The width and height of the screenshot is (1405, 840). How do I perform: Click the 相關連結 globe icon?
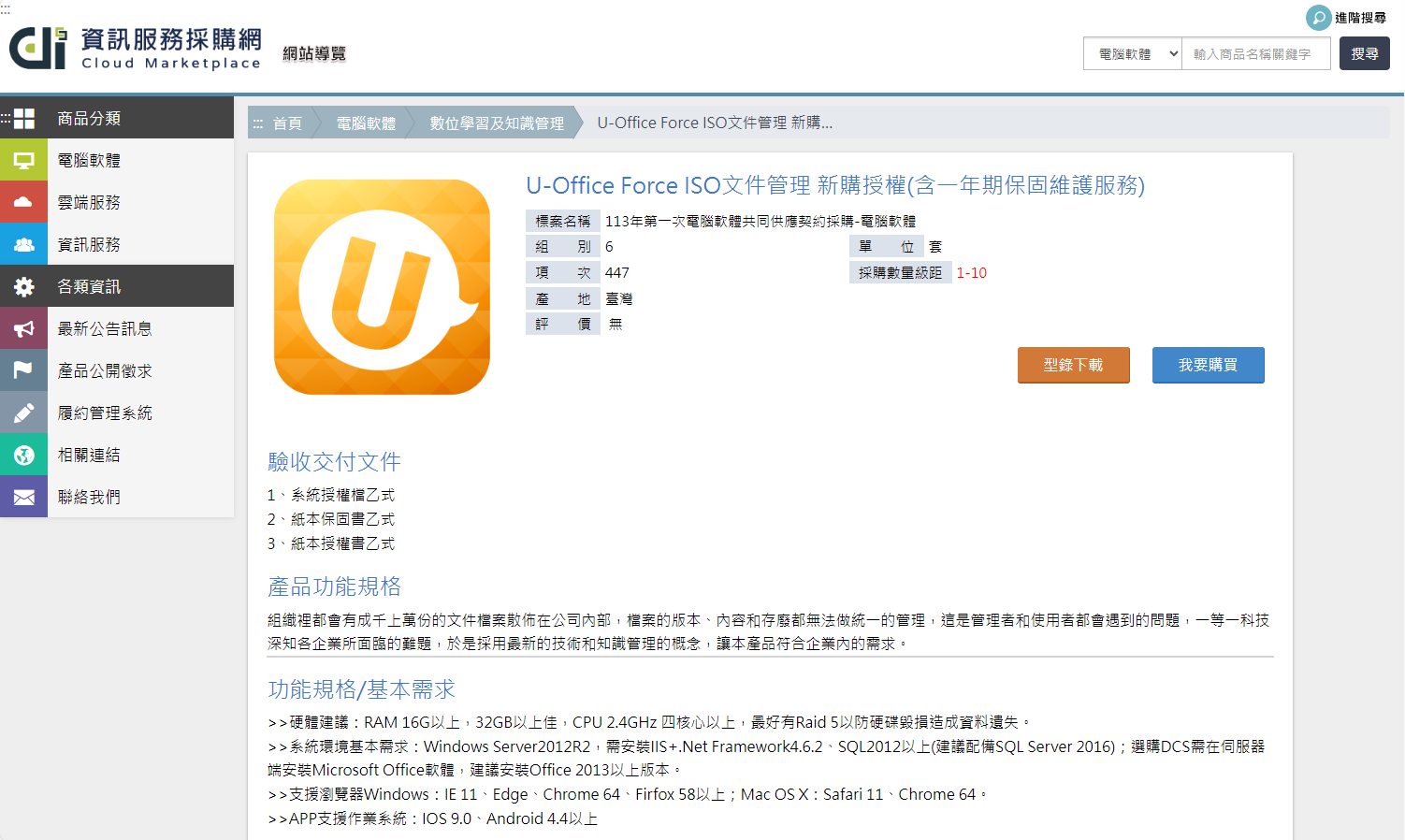(x=23, y=455)
